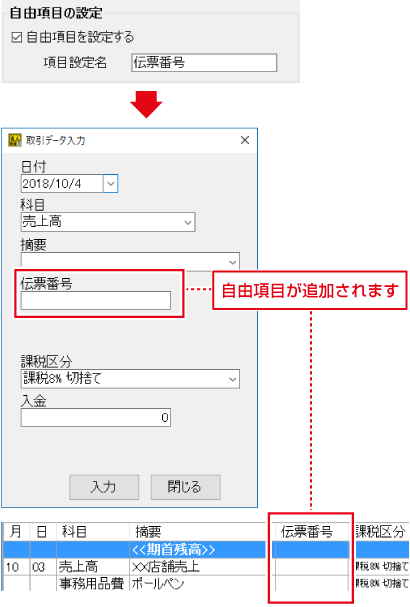Toggle 自由項目を設定する checkbox
This screenshot has height=607, width=410.
[x=17, y=38]
